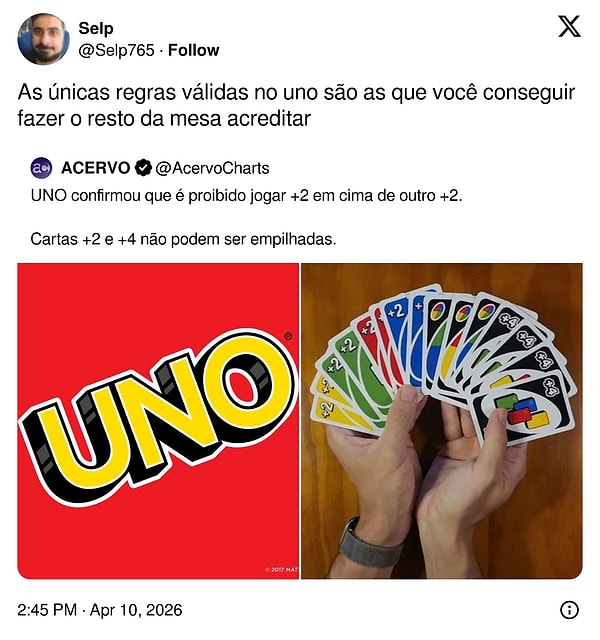Viewport: 600px width, 640px height.
Task: Follow the Selp account
Action: 193,50
